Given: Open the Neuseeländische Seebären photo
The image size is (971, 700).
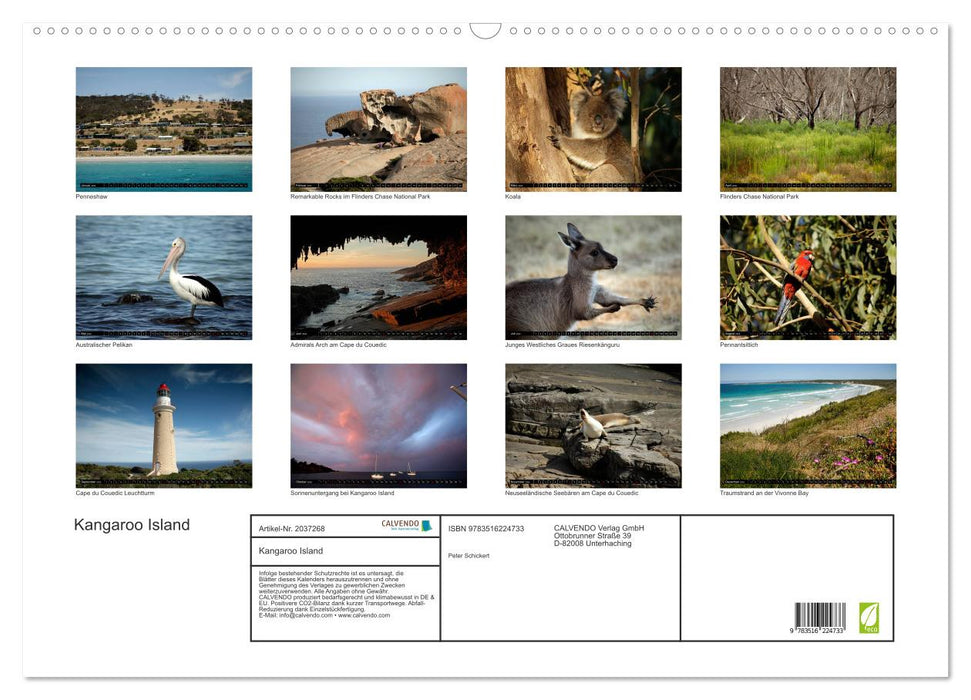Looking at the screenshot, I should (x=593, y=425).
